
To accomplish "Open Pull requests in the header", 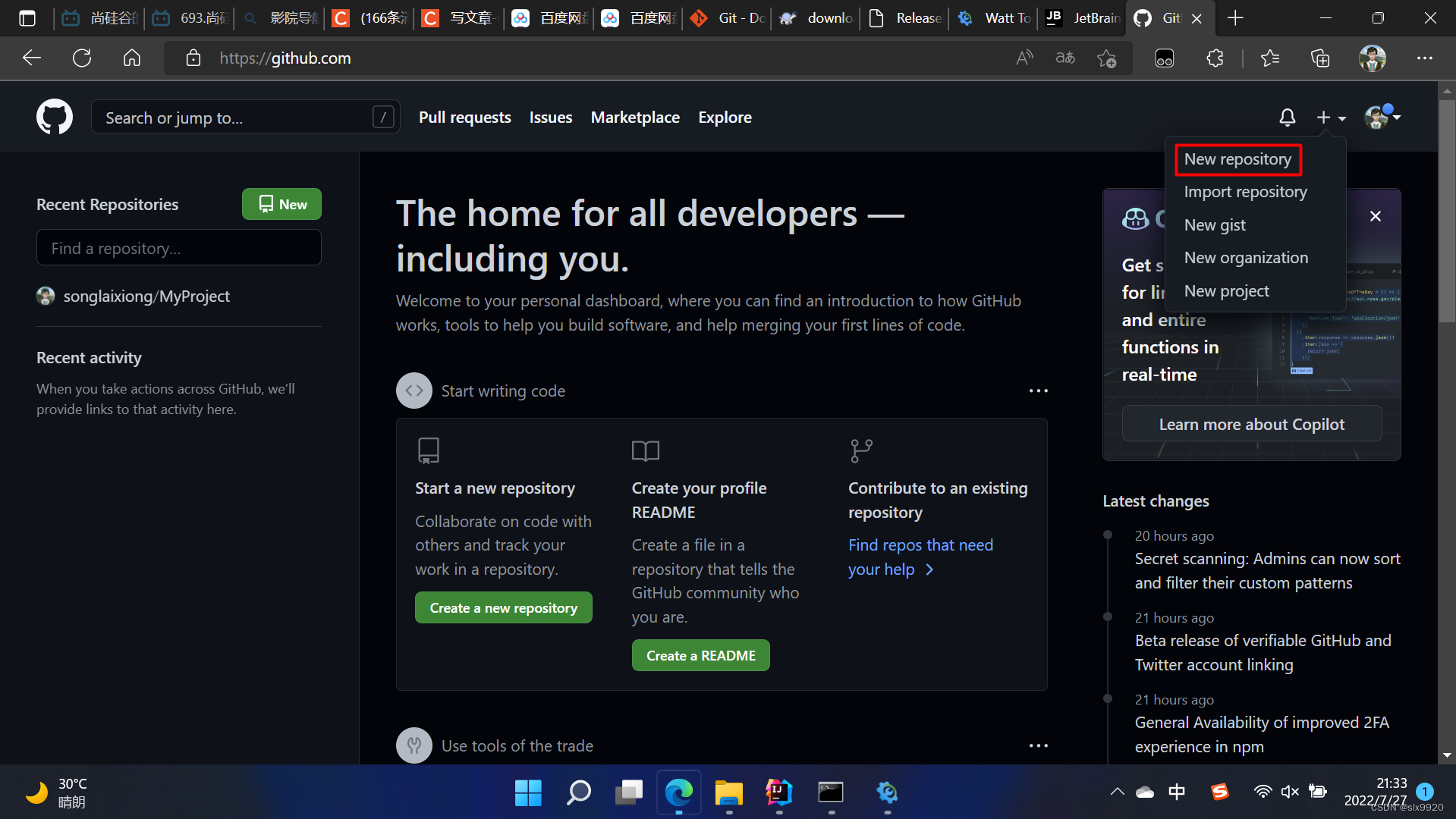I will [x=464, y=118].
